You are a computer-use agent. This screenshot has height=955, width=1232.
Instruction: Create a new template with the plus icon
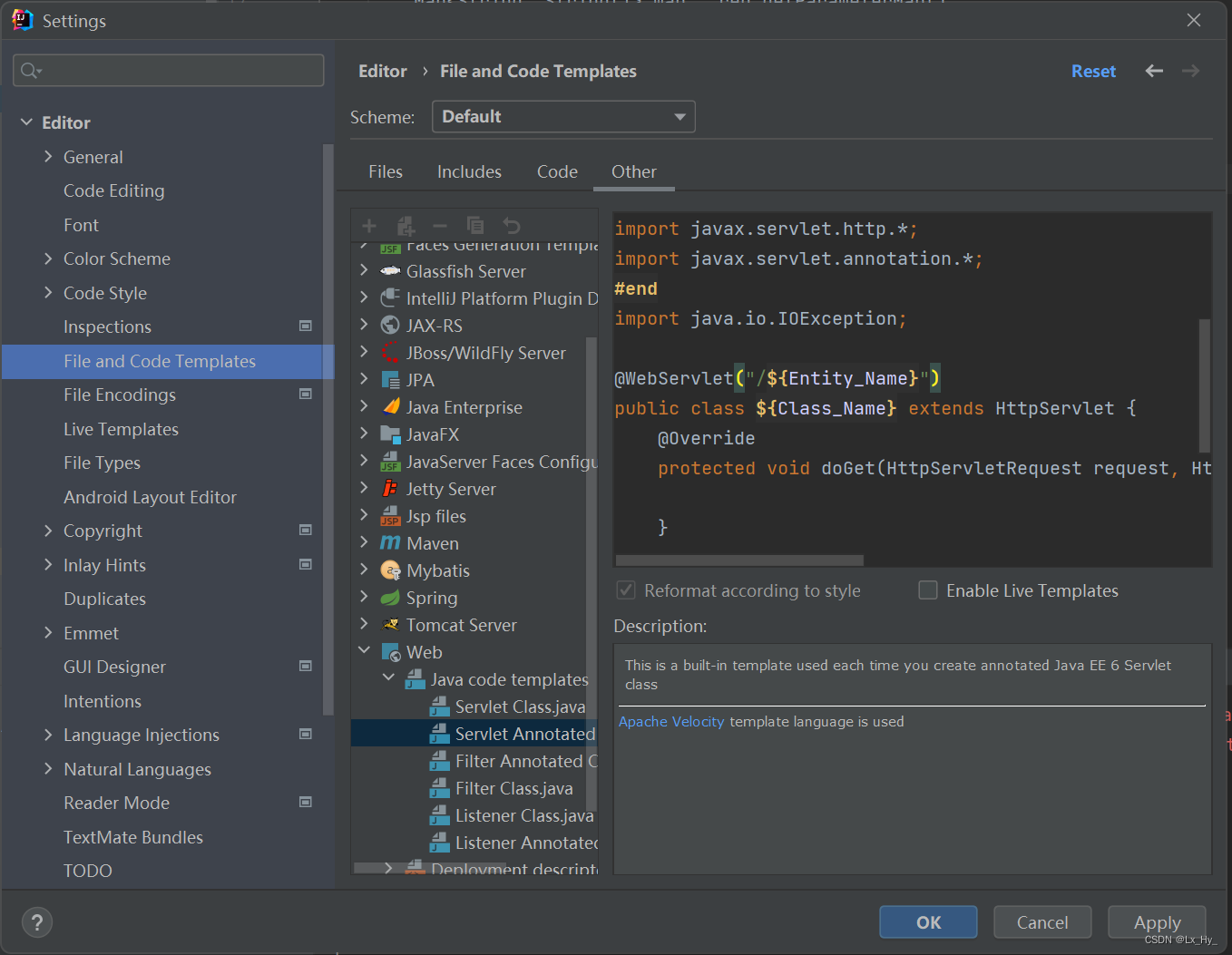click(368, 225)
